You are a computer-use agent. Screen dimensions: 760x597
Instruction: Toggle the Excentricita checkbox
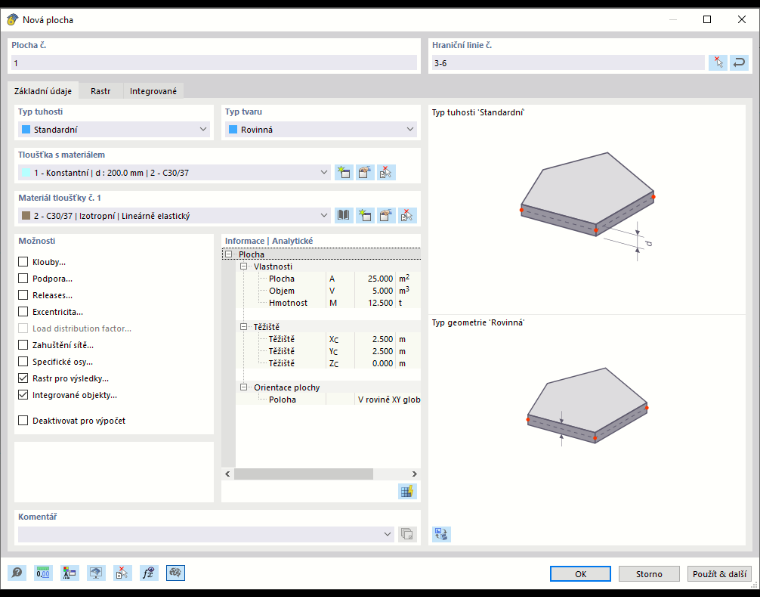pos(23,312)
